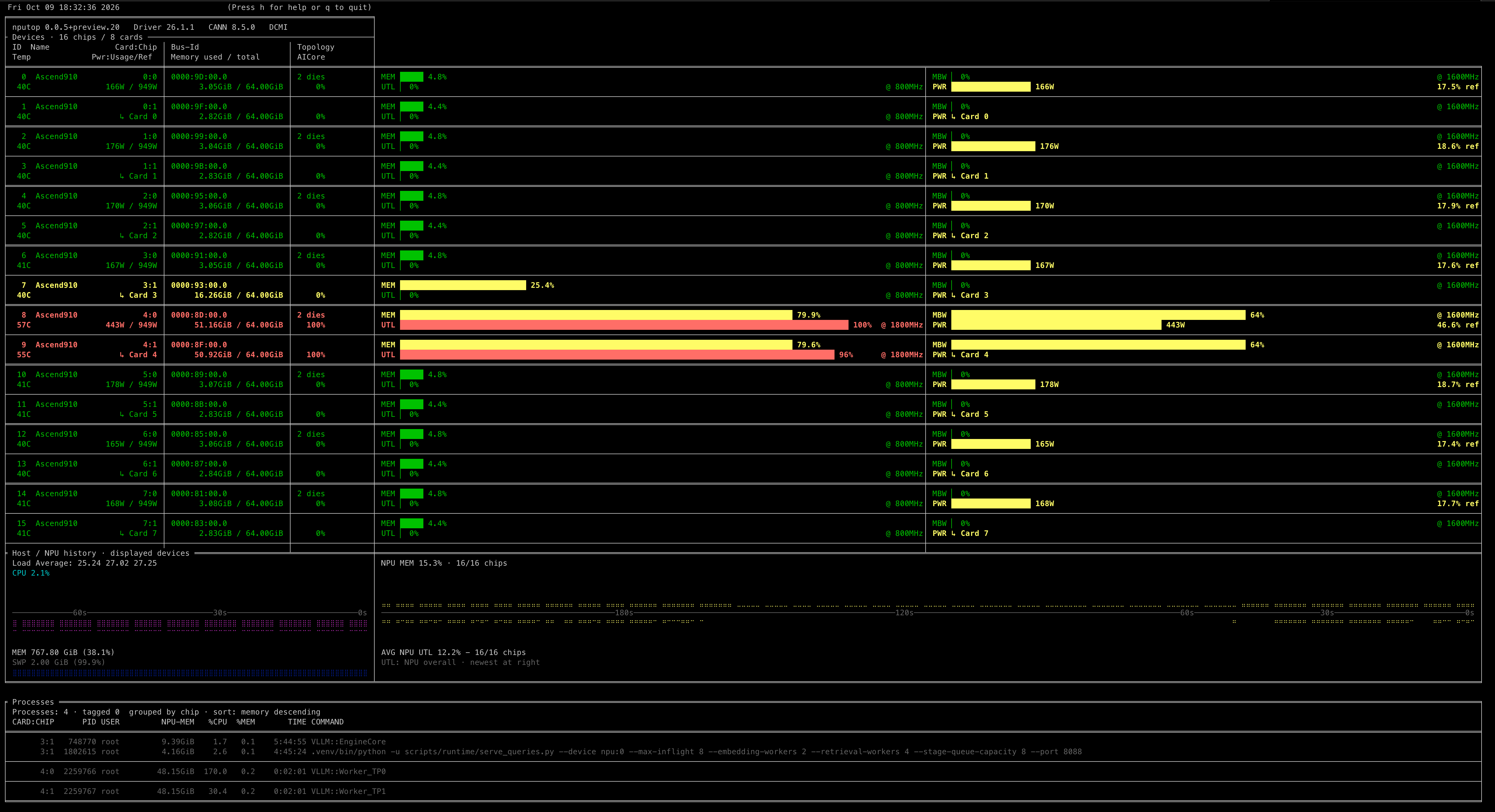Click the 120s marker on NPU timeline
The height and width of the screenshot is (812, 1495).
[x=904, y=613]
